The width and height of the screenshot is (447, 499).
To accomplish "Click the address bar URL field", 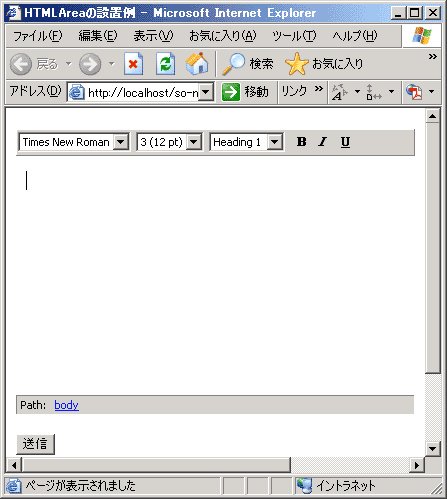I will (x=141, y=92).
